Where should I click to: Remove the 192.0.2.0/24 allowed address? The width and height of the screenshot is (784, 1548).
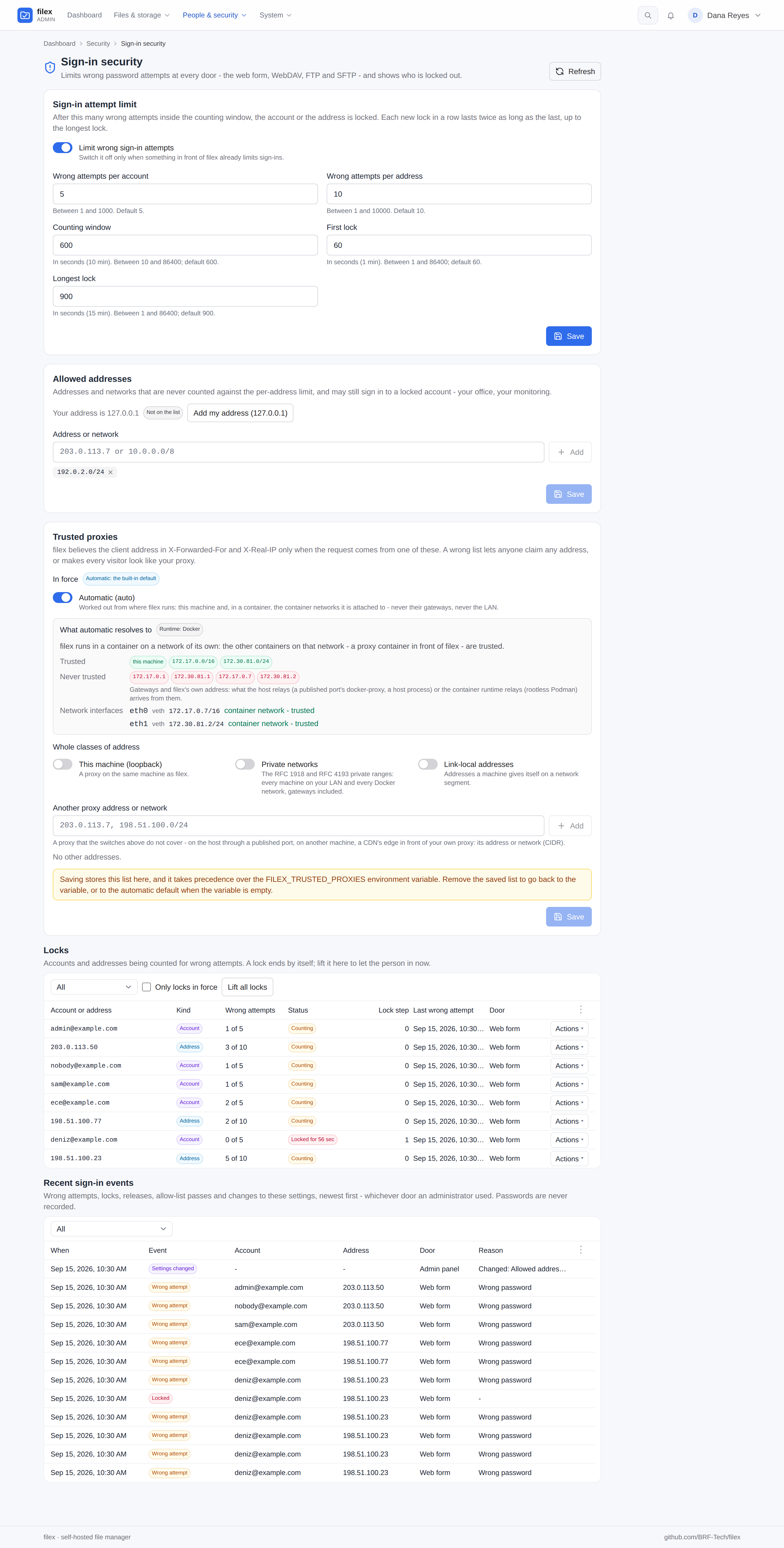[111, 472]
